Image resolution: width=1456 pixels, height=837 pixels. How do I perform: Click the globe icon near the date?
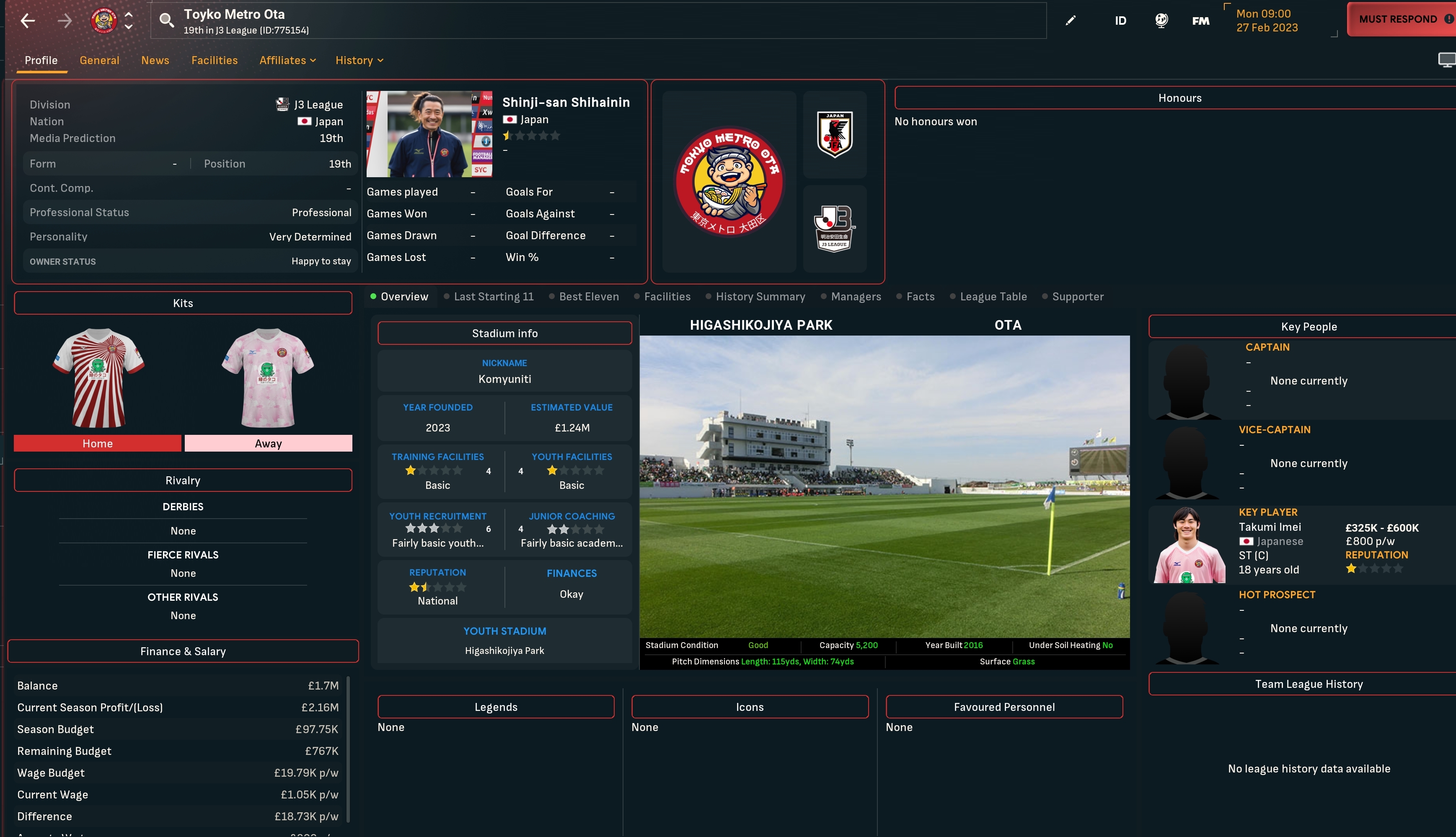tap(1162, 21)
